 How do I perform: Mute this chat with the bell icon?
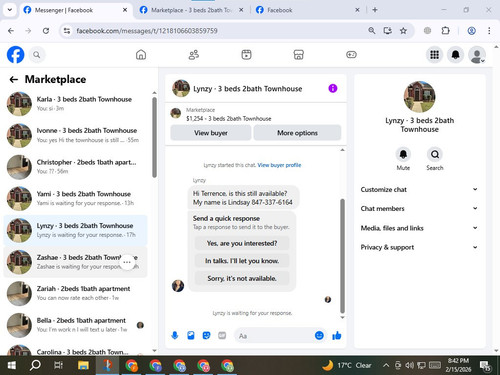point(403,154)
